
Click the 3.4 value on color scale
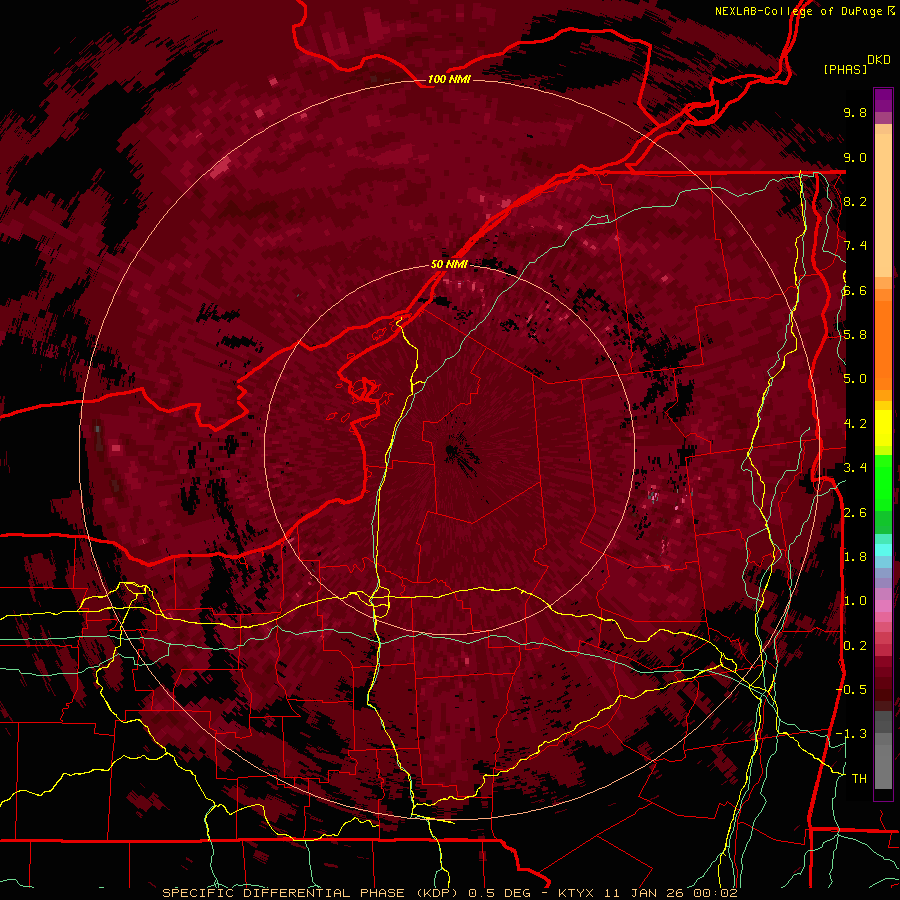(x=855, y=468)
